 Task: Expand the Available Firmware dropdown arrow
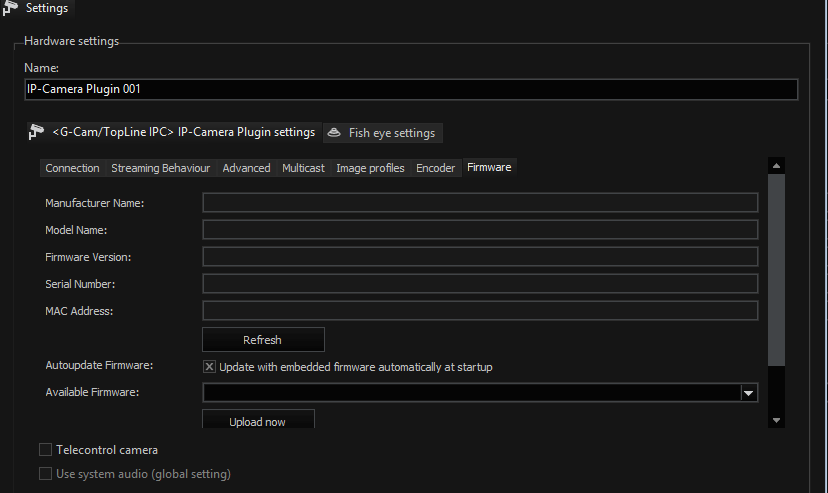pyautogui.click(x=748, y=393)
